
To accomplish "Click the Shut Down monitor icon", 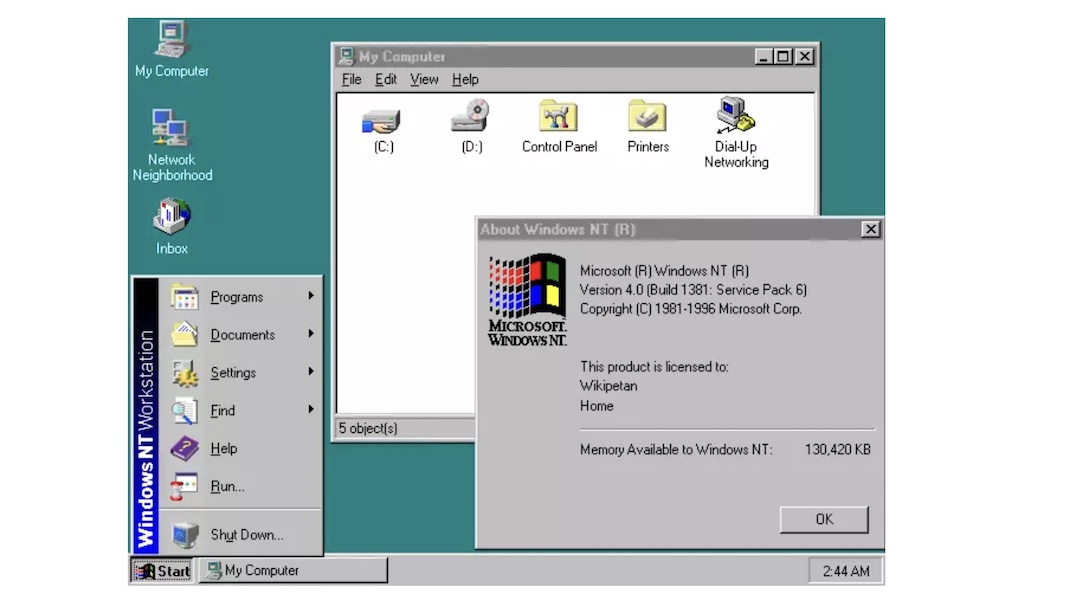I will click(x=185, y=535).
